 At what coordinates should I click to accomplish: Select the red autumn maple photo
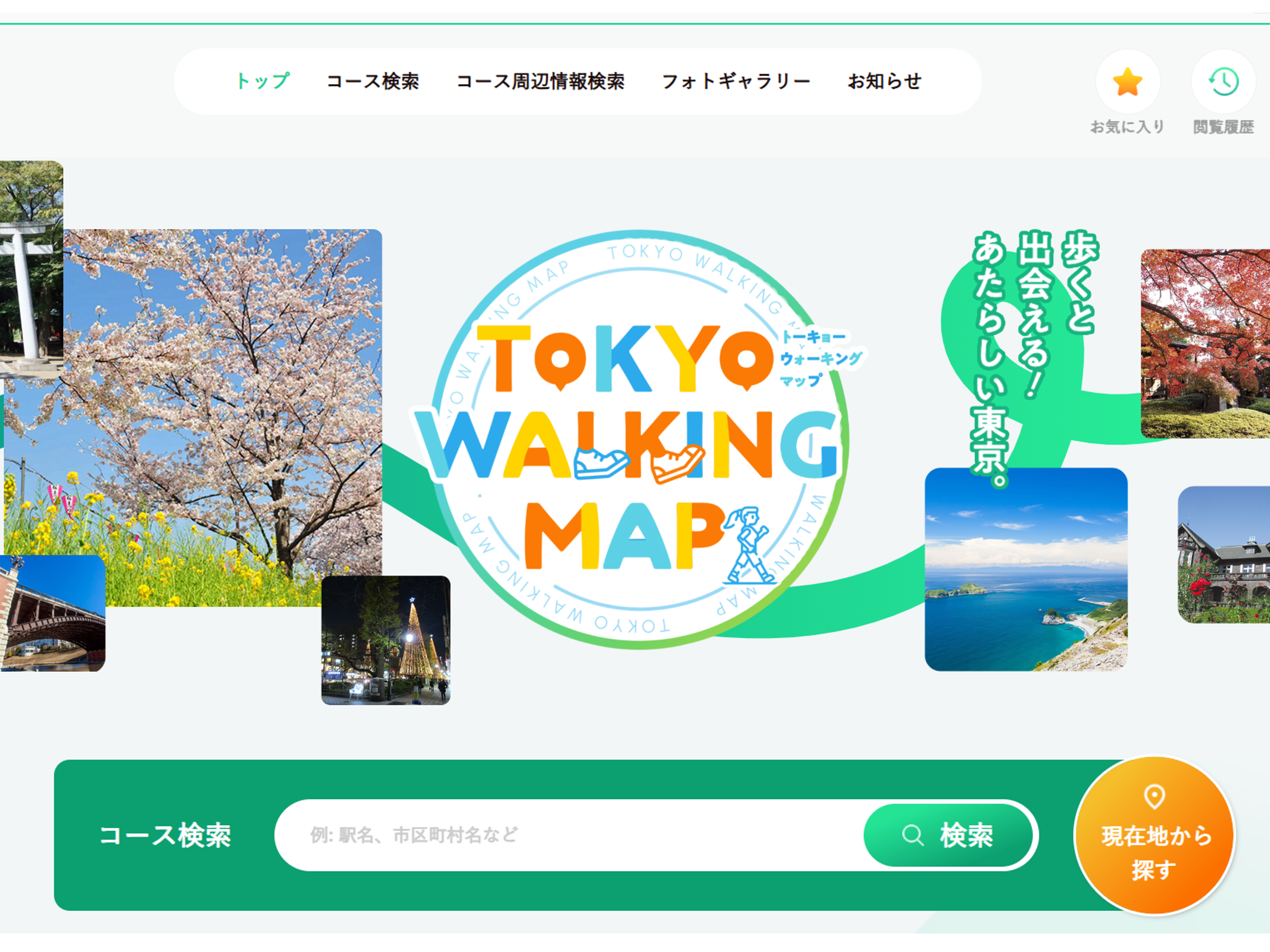[1205, 344]
